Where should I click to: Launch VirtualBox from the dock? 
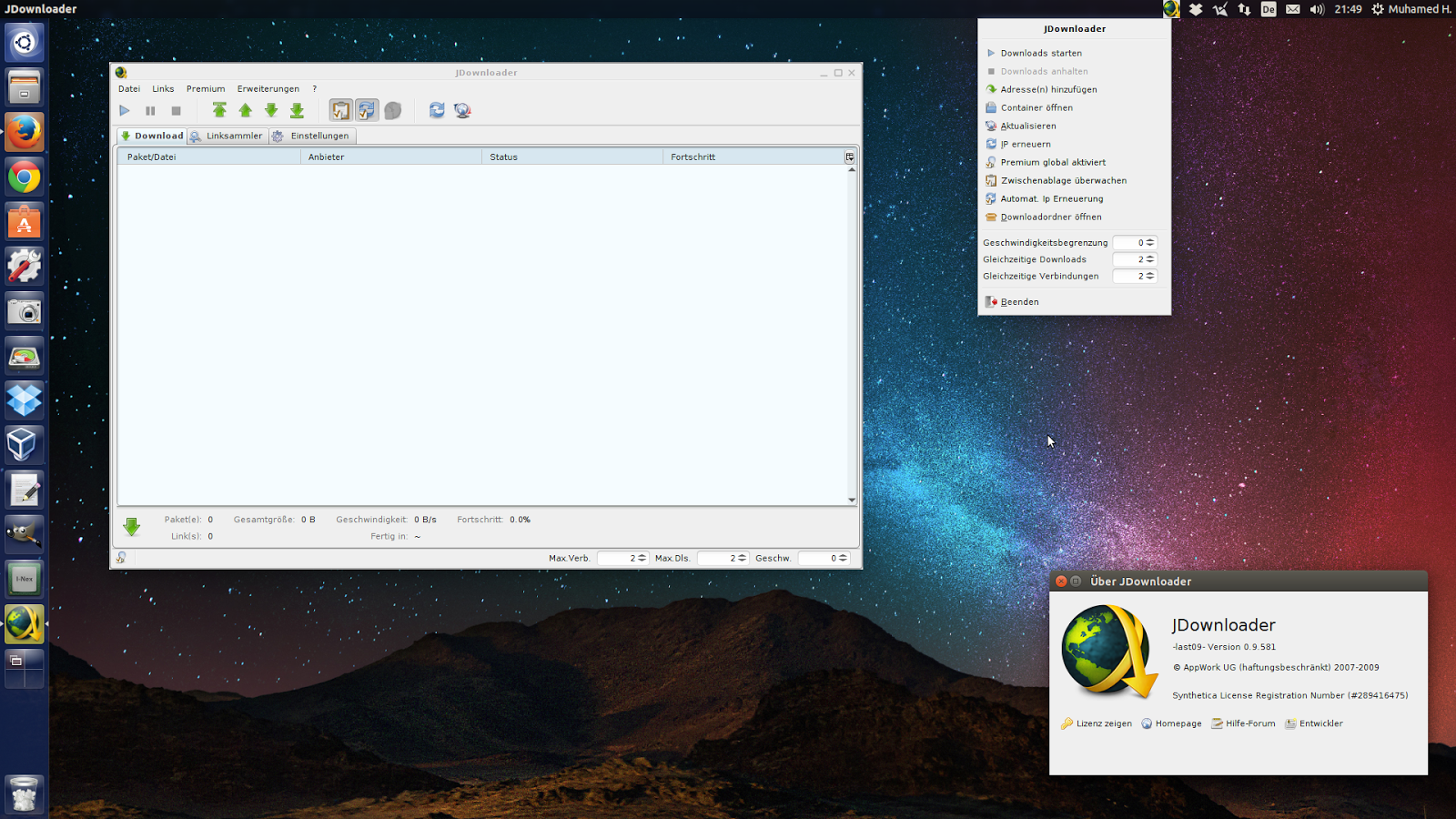tap(25, 444)
